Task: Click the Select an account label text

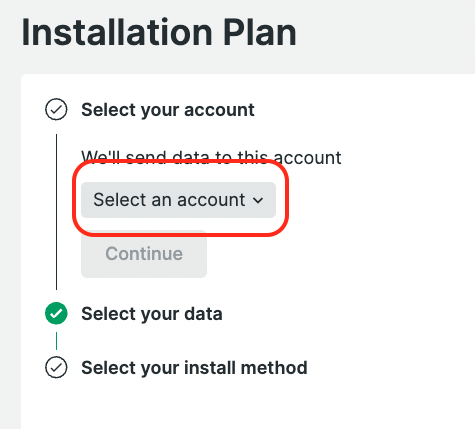Action: 169,200
